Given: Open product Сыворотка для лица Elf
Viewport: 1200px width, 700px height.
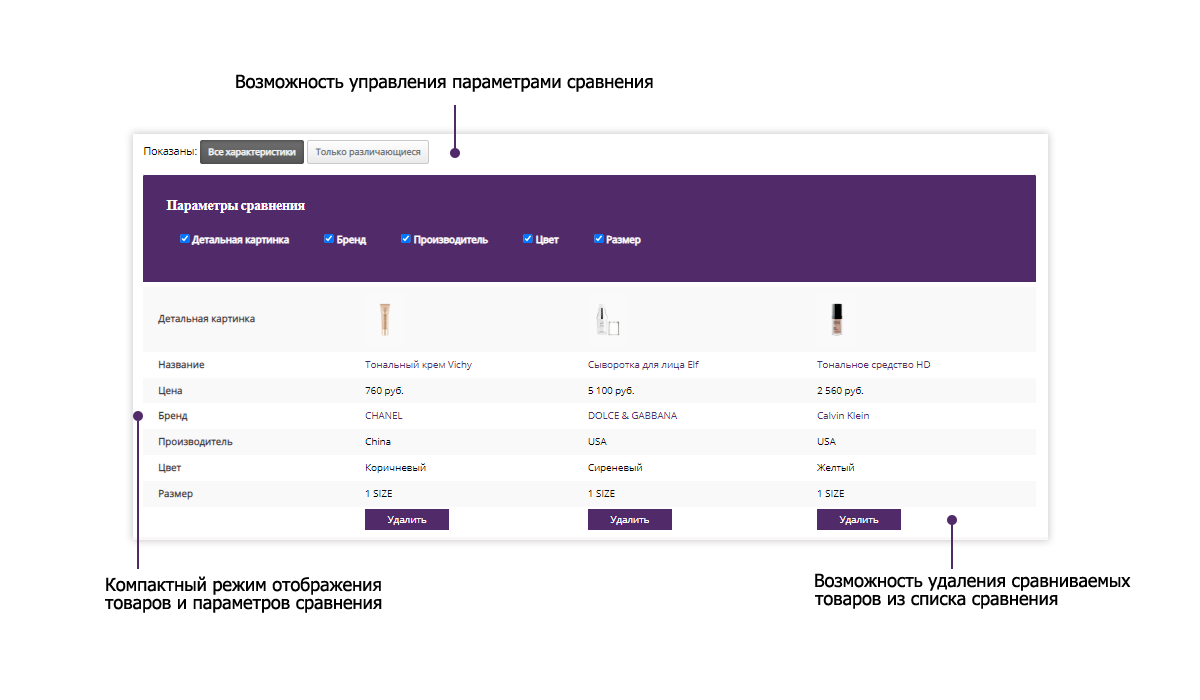Looking at the screenshot, I should pos(643,365).
